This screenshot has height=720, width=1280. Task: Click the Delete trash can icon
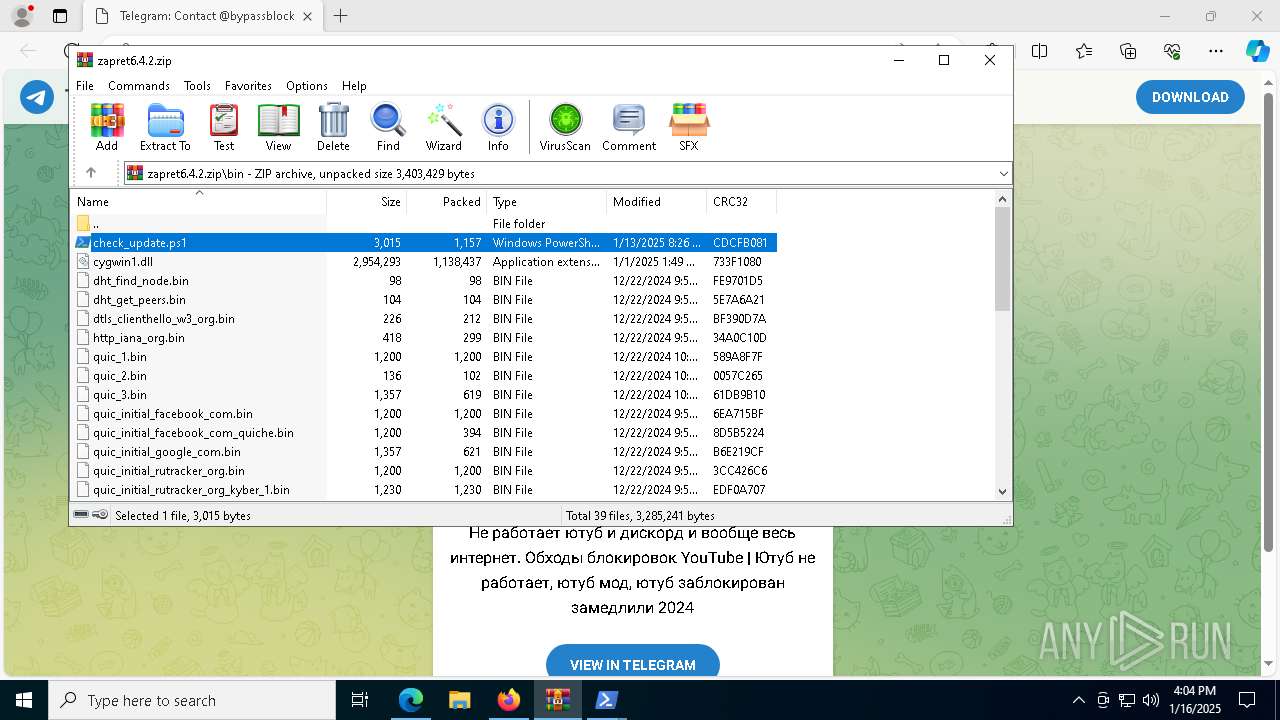point(333,127)
